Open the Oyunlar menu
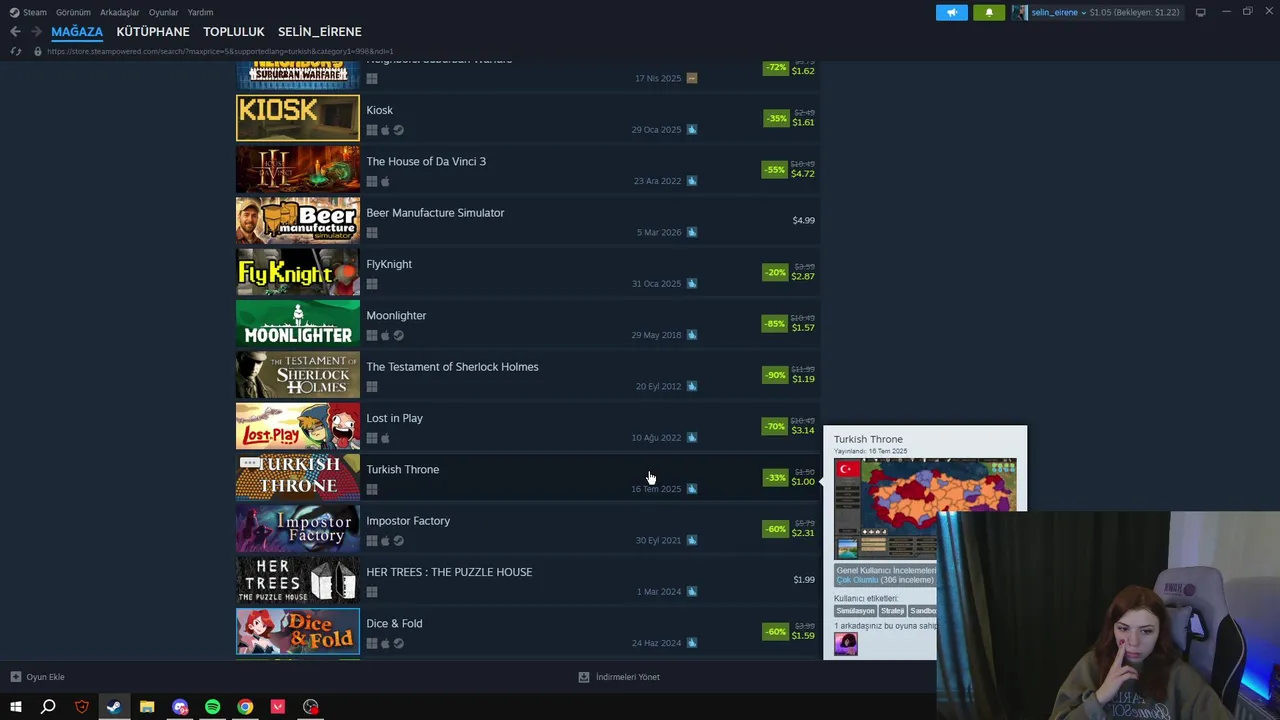The width and height of the screenshot is (1280, 720). (163, 12)
